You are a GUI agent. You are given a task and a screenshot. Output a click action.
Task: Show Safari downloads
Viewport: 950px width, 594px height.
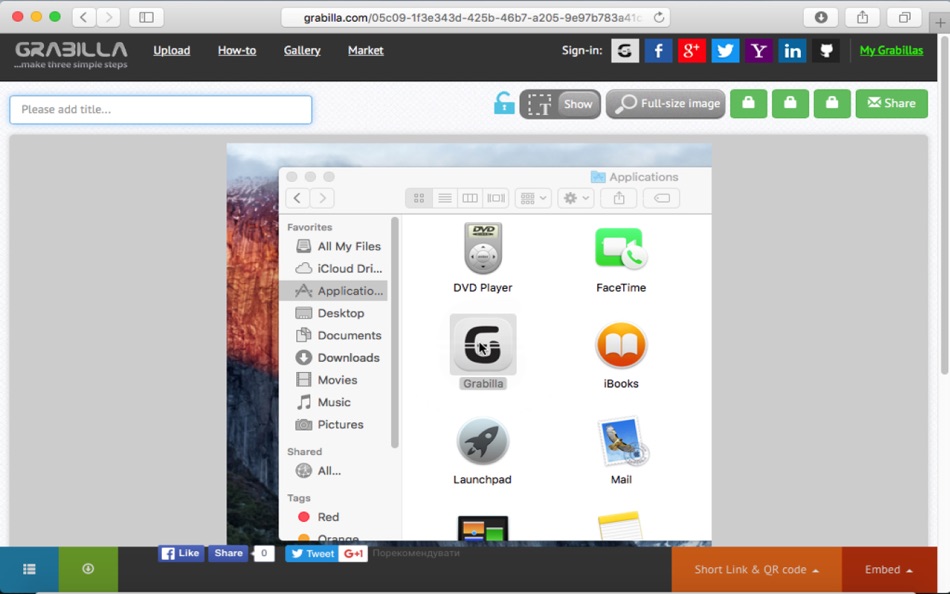(820, 17)
